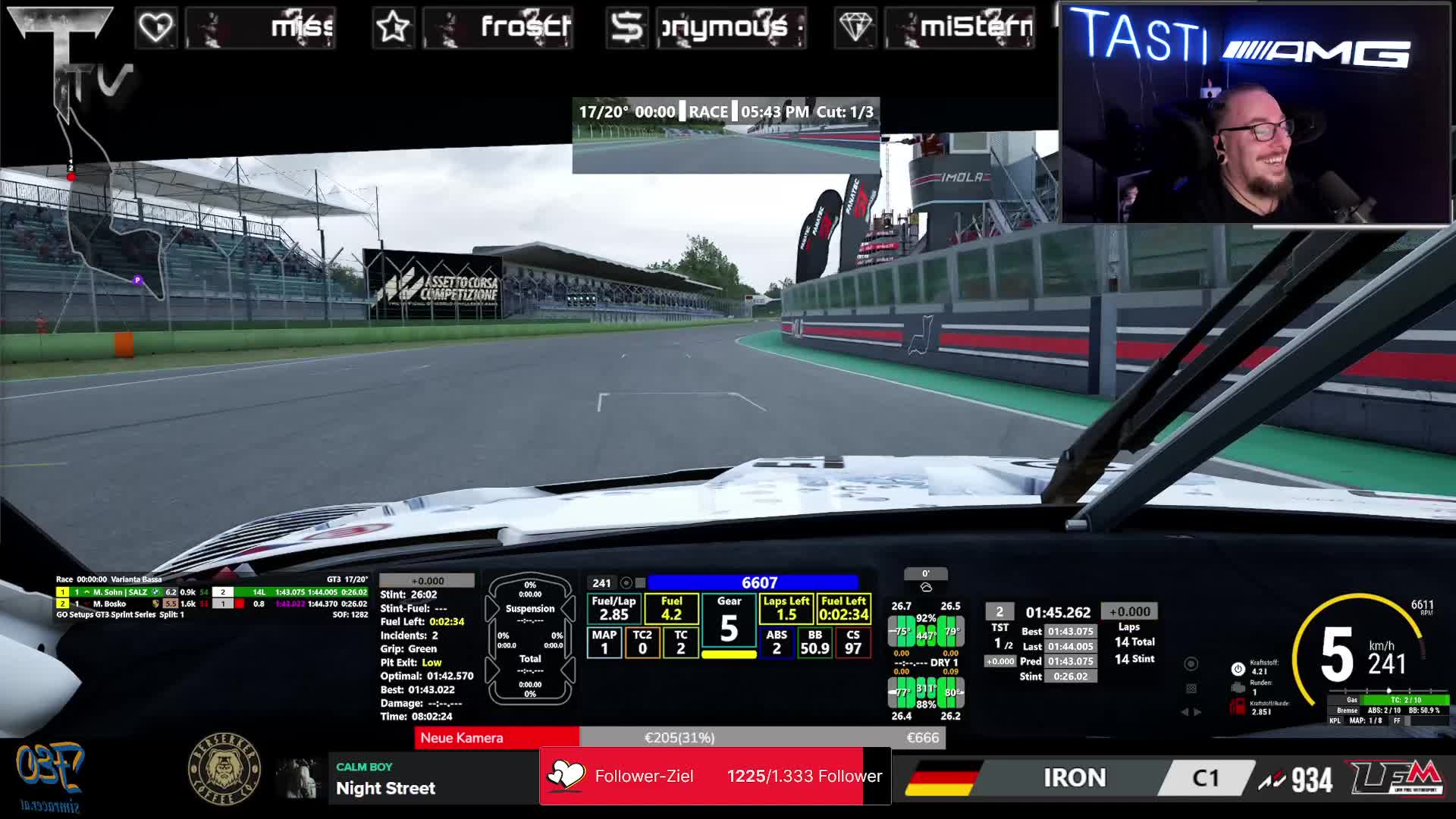Viewport: 1456px width, 819px height.
Task: Click the Suspension car diagram widget
Action: [530, 639]
